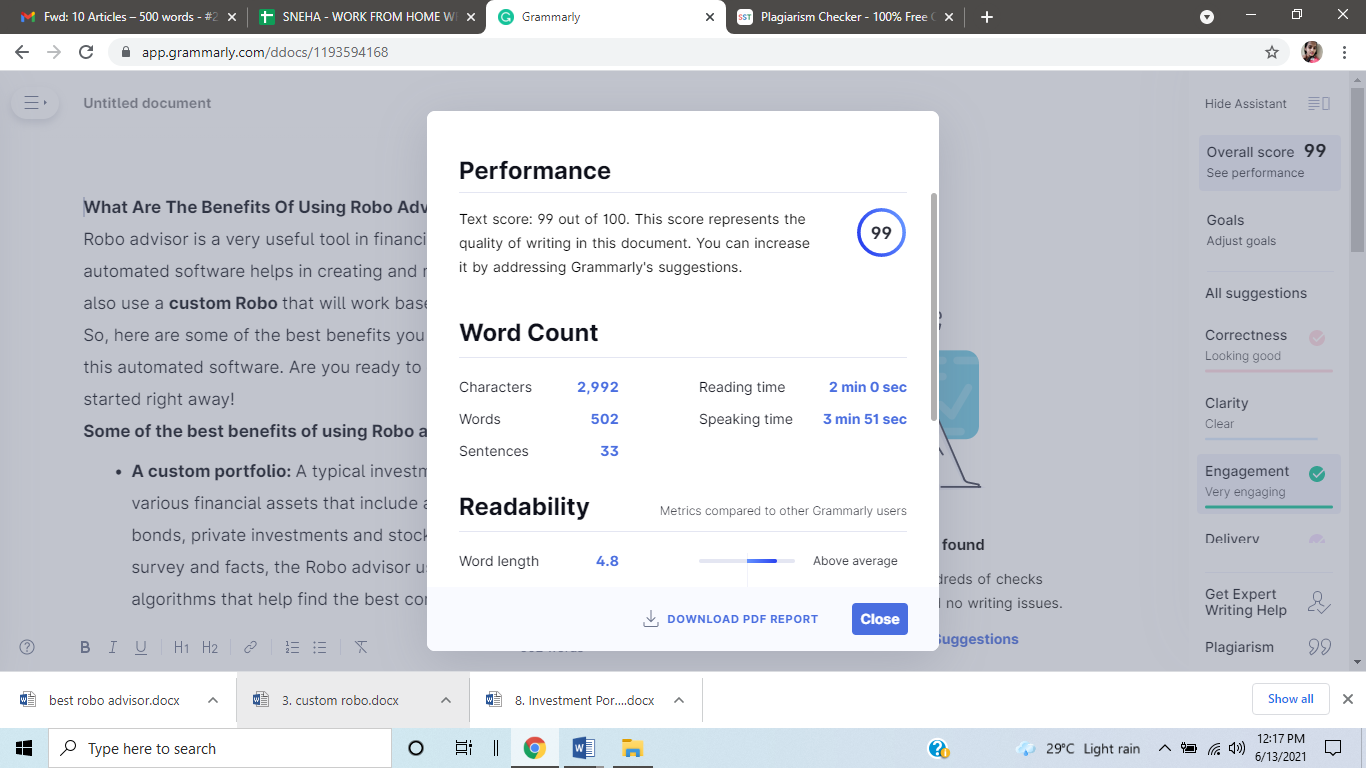Close the downloads bar

(x=1347, y=699)
